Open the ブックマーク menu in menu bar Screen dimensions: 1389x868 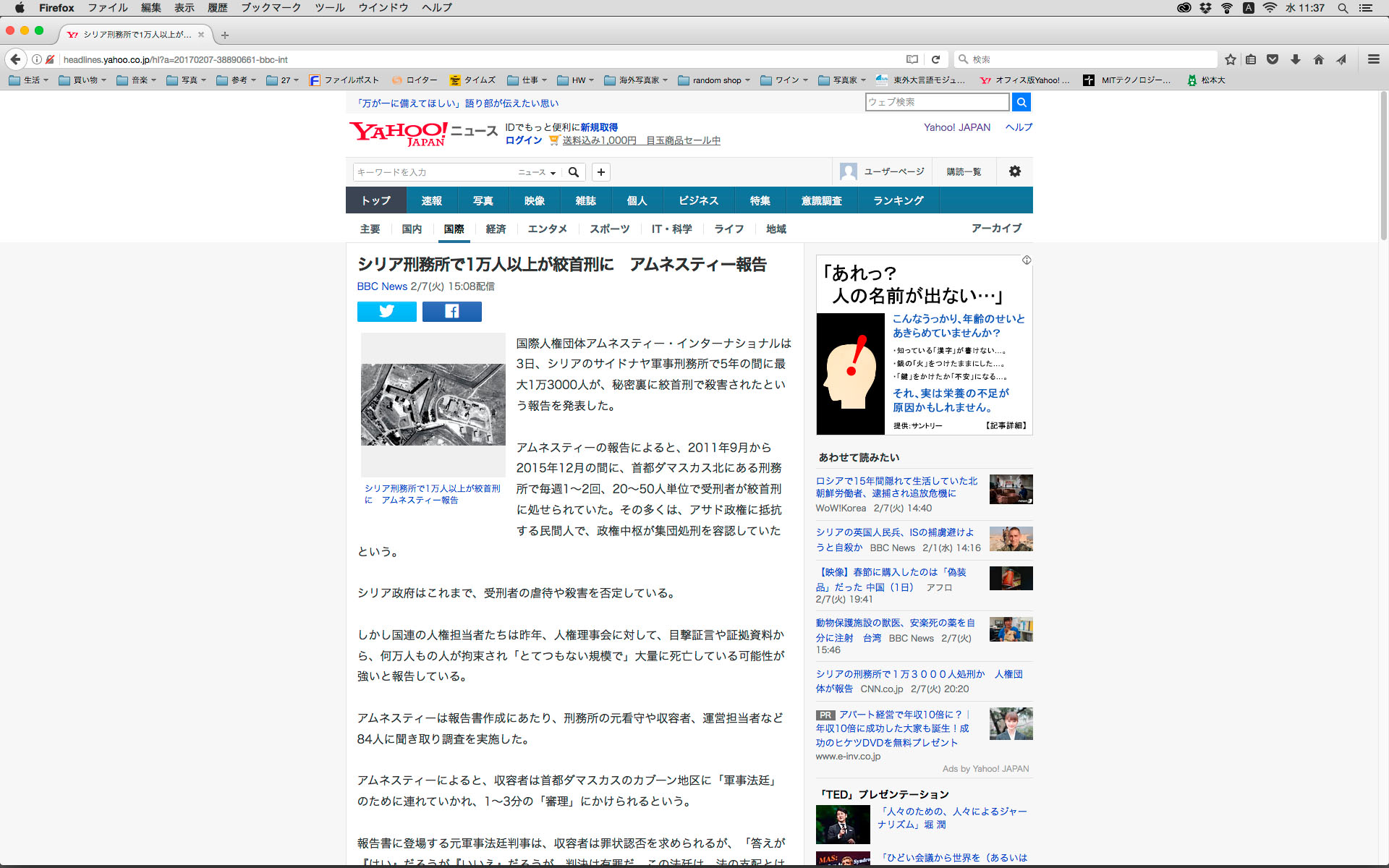271,8
